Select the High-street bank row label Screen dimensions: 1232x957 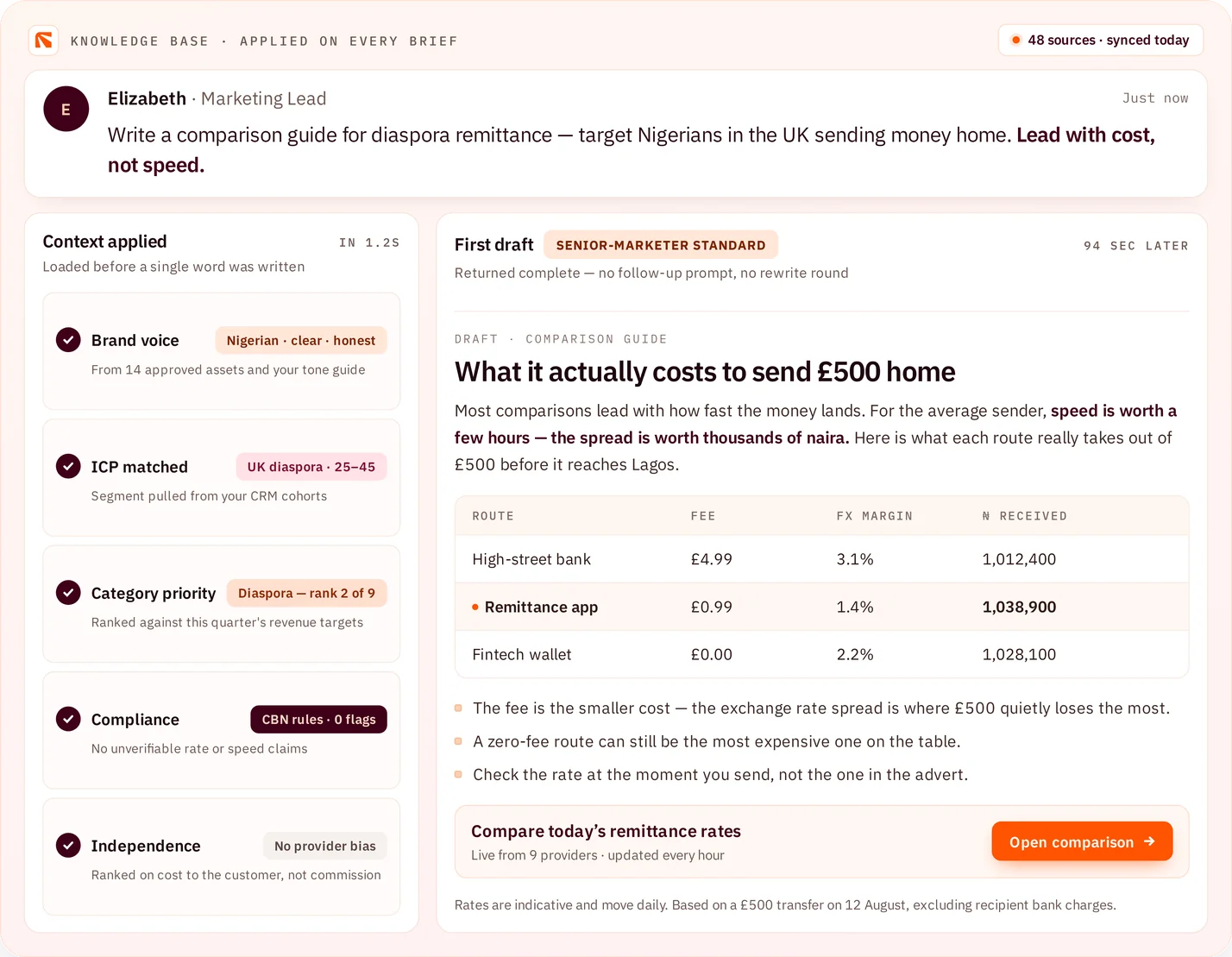(x=531, y=559)
